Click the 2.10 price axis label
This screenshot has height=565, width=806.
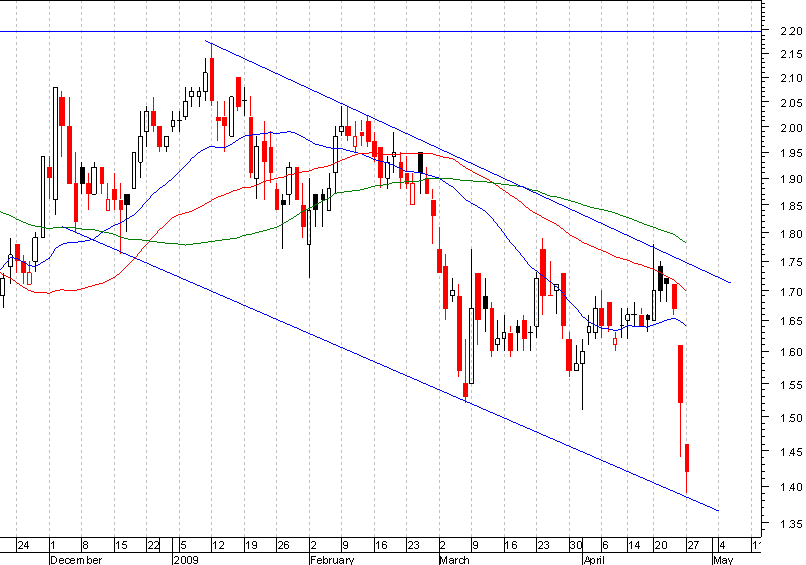coord(791,78)
